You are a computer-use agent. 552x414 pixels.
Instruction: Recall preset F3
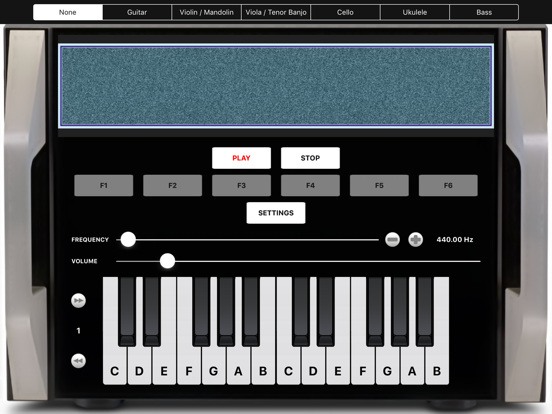242,186
